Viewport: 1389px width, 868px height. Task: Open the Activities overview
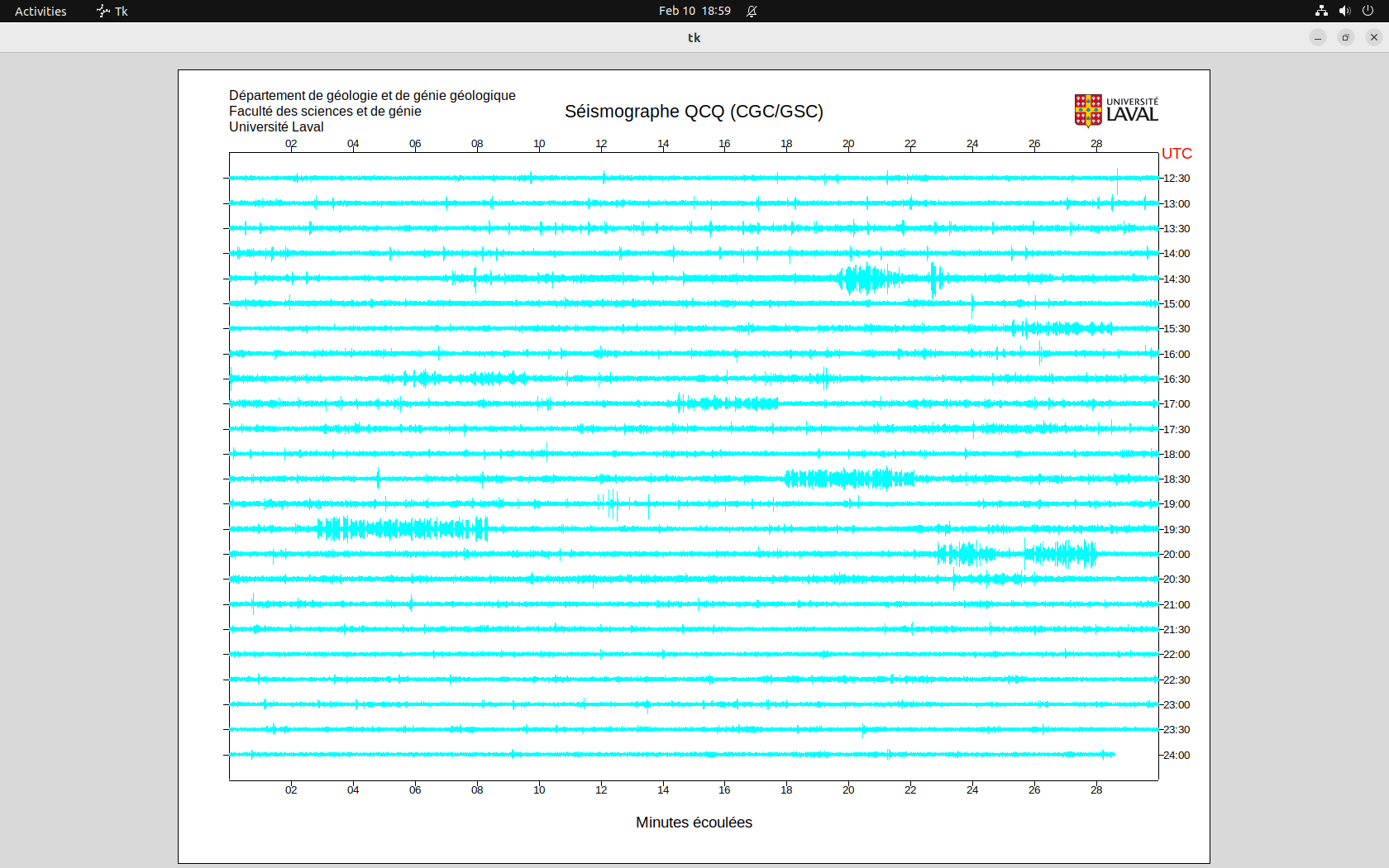(x=41, y=11)
